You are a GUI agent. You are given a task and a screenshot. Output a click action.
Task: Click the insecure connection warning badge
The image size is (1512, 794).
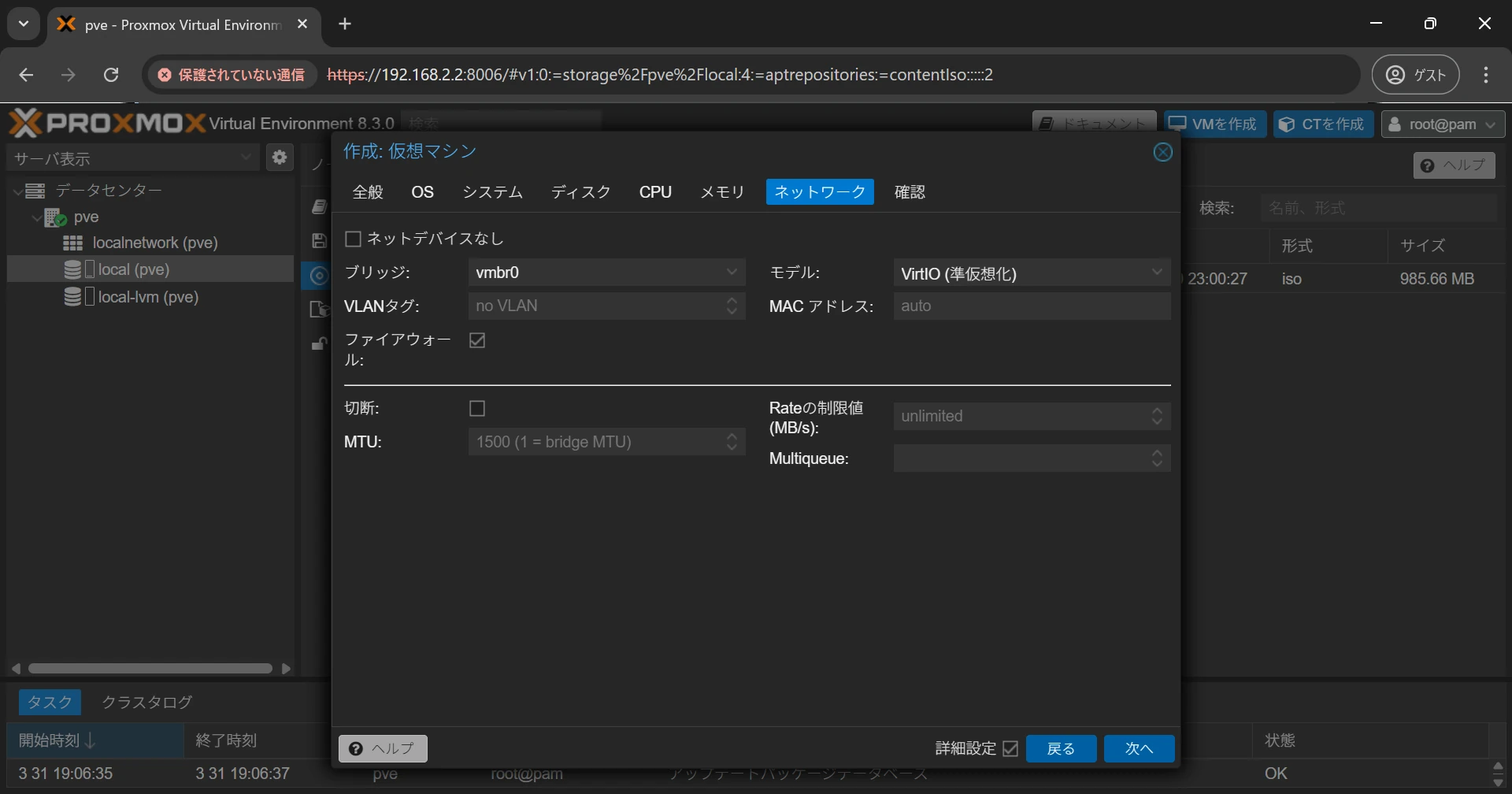pyautogui.click(x=232, y=75)
